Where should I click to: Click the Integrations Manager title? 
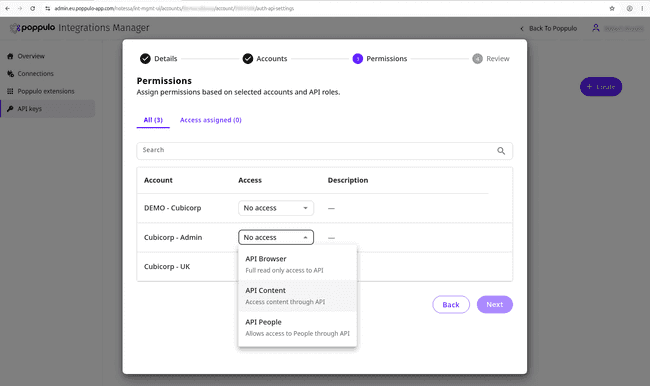pyautogui.click(x=104, y=28)
